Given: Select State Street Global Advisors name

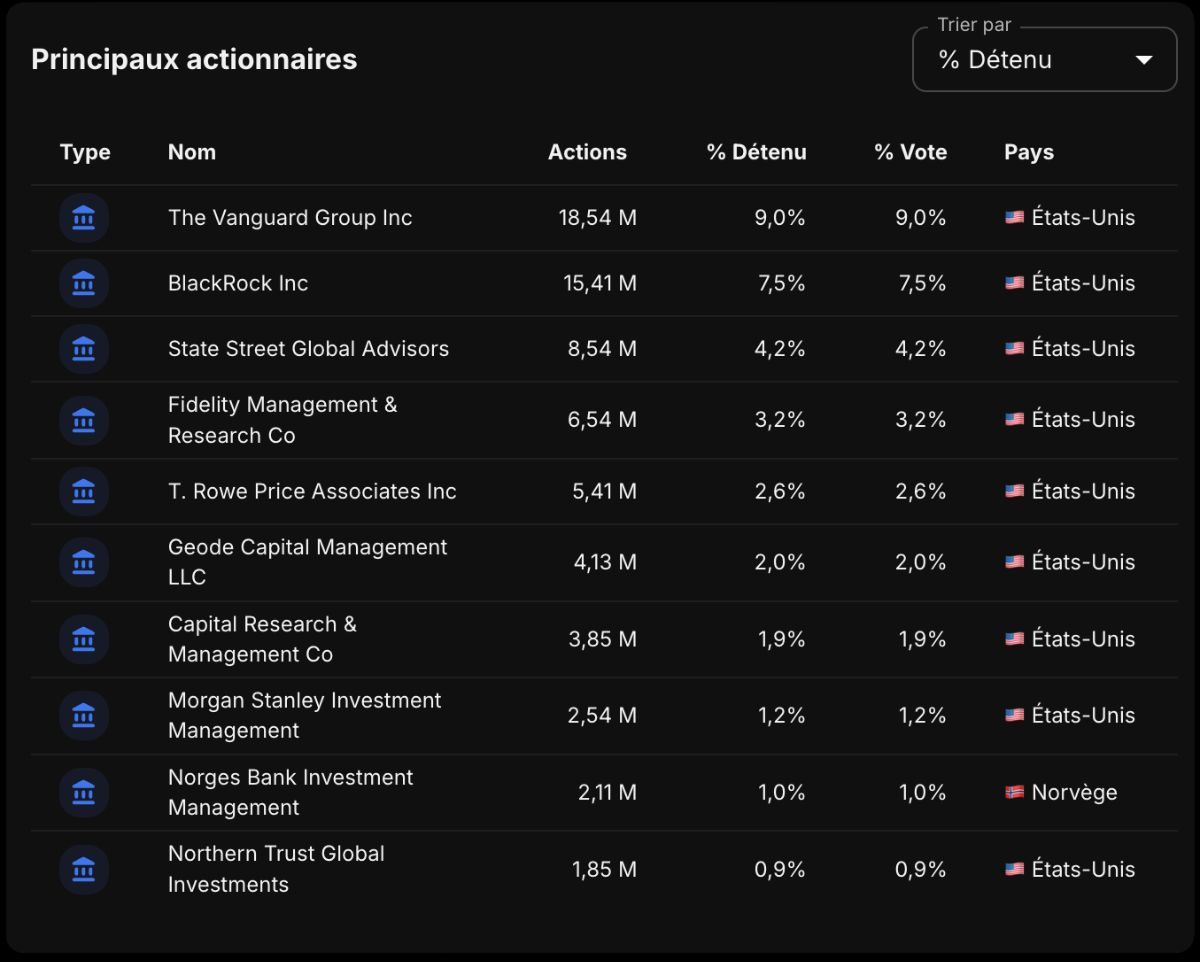Looking at the screenshot, I should (308, 348).
